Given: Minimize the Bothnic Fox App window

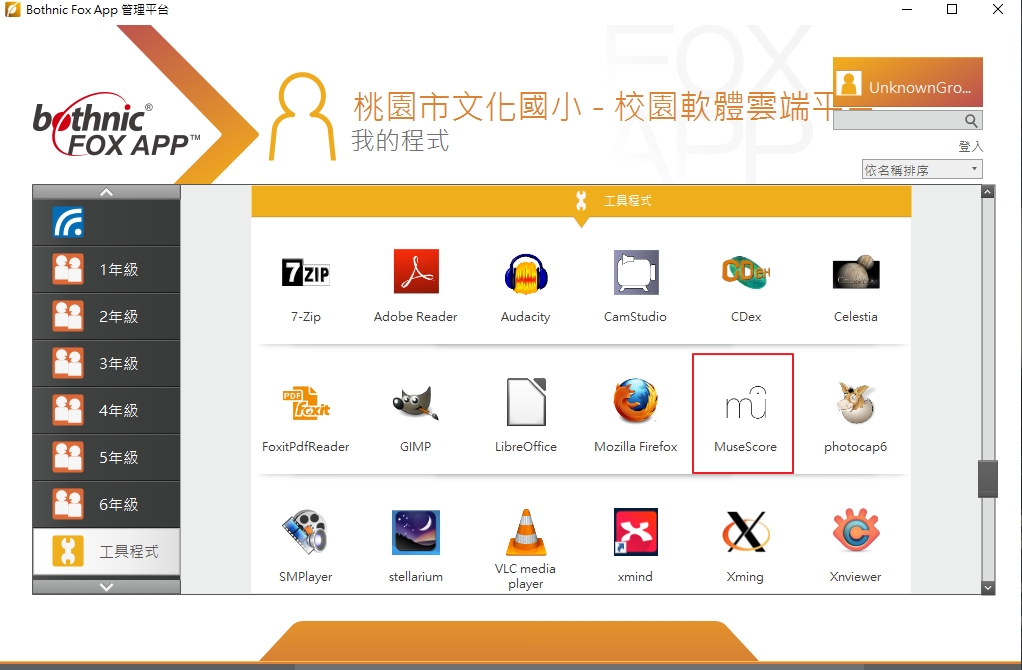Looking at the screenshot, I should (907, 9).
